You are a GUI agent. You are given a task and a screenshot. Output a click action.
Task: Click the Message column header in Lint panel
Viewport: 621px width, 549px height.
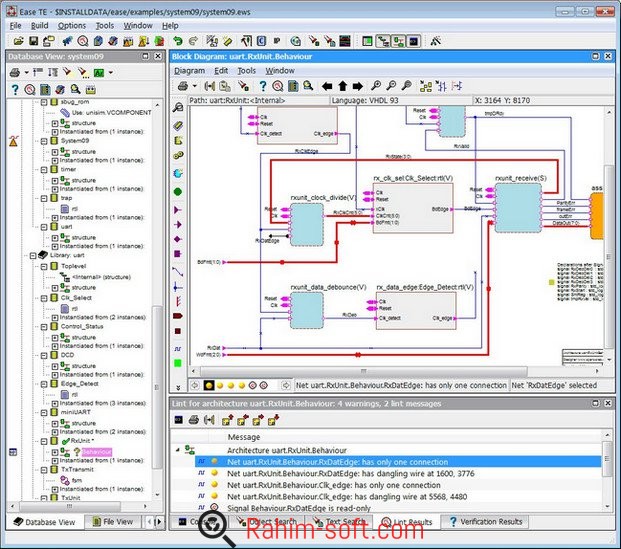[244, 437]
